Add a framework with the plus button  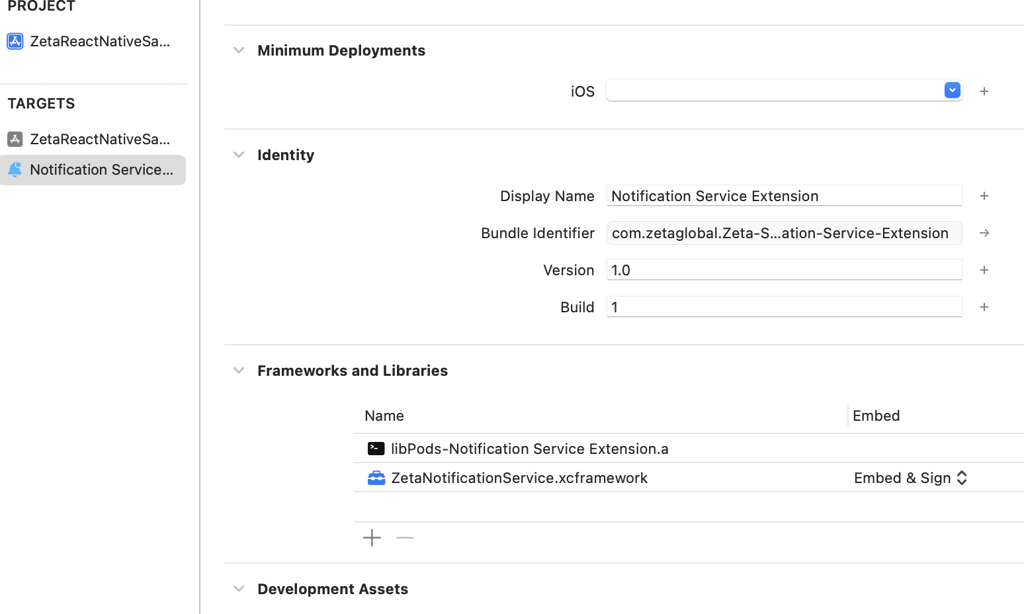(372, 538)
